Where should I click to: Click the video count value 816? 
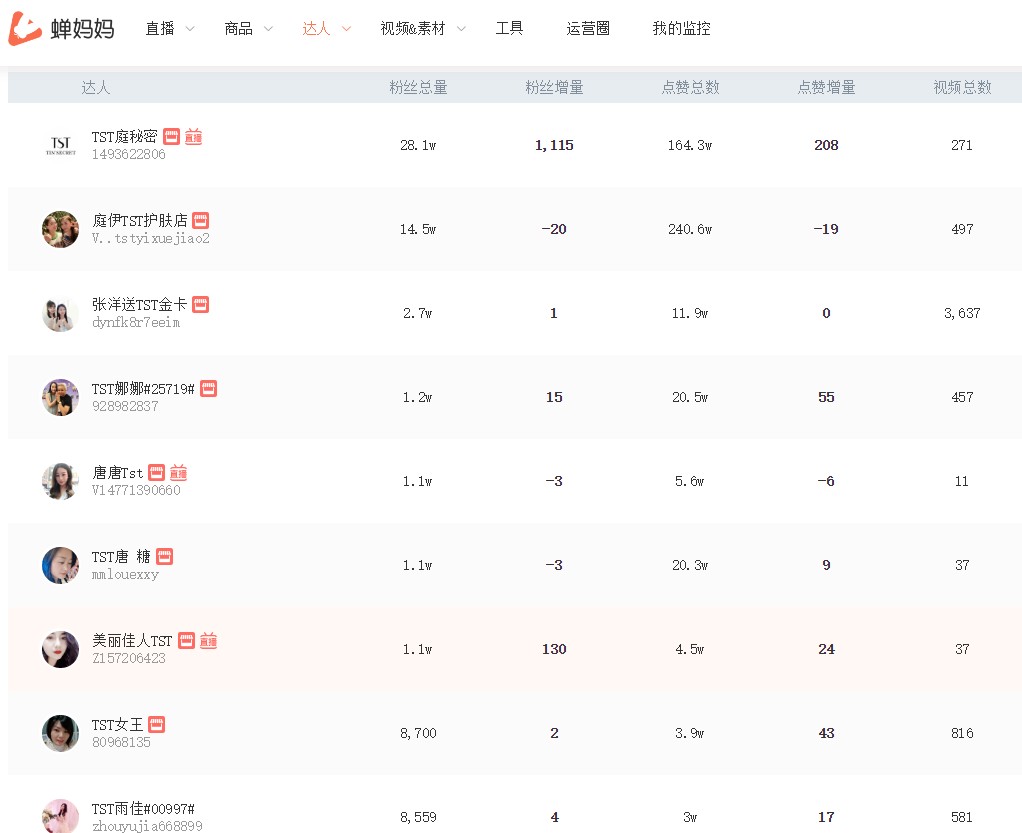point(962,734)
